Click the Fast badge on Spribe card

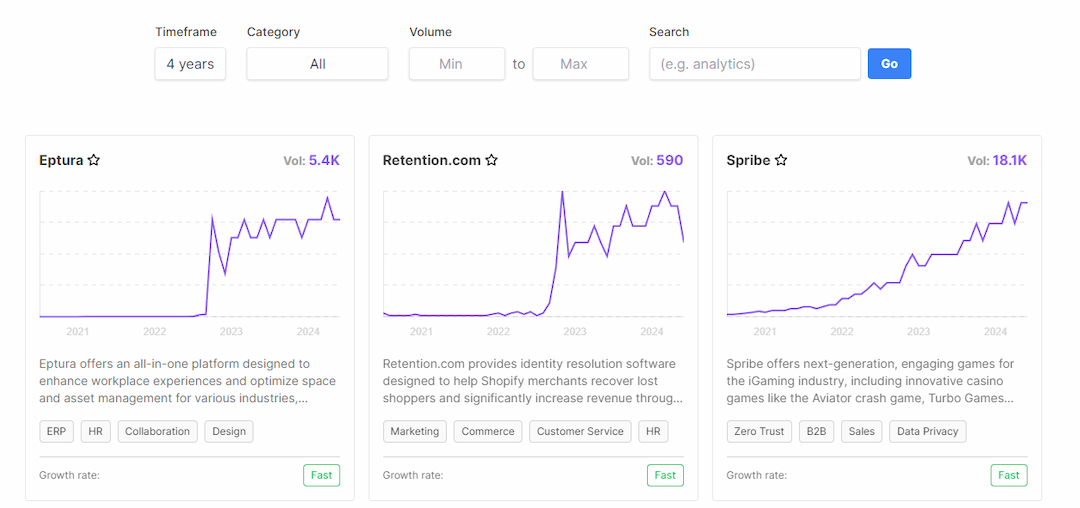[1009, 475]
